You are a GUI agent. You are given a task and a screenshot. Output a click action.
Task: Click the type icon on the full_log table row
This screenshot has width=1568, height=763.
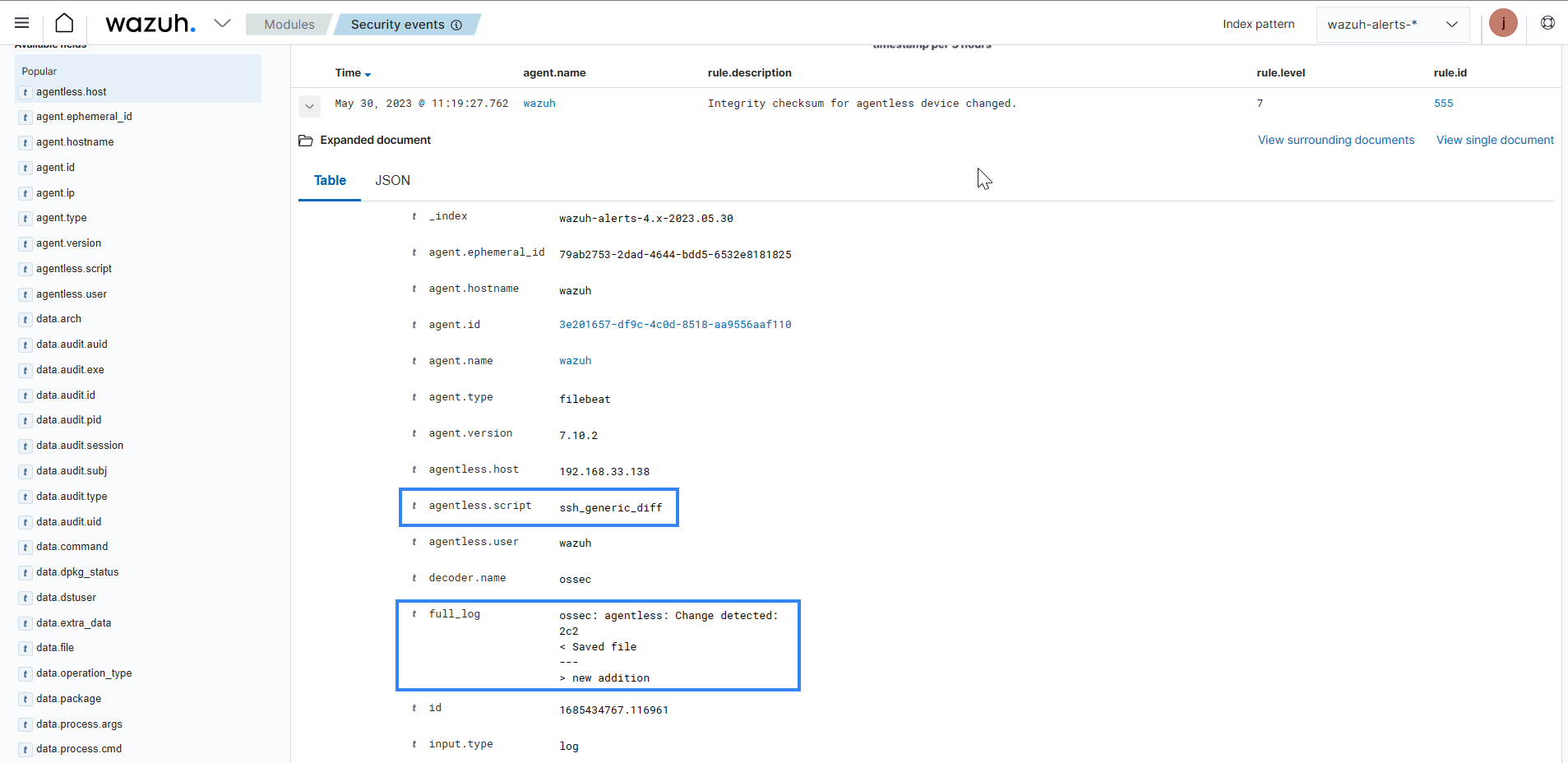tap(414, 614)
